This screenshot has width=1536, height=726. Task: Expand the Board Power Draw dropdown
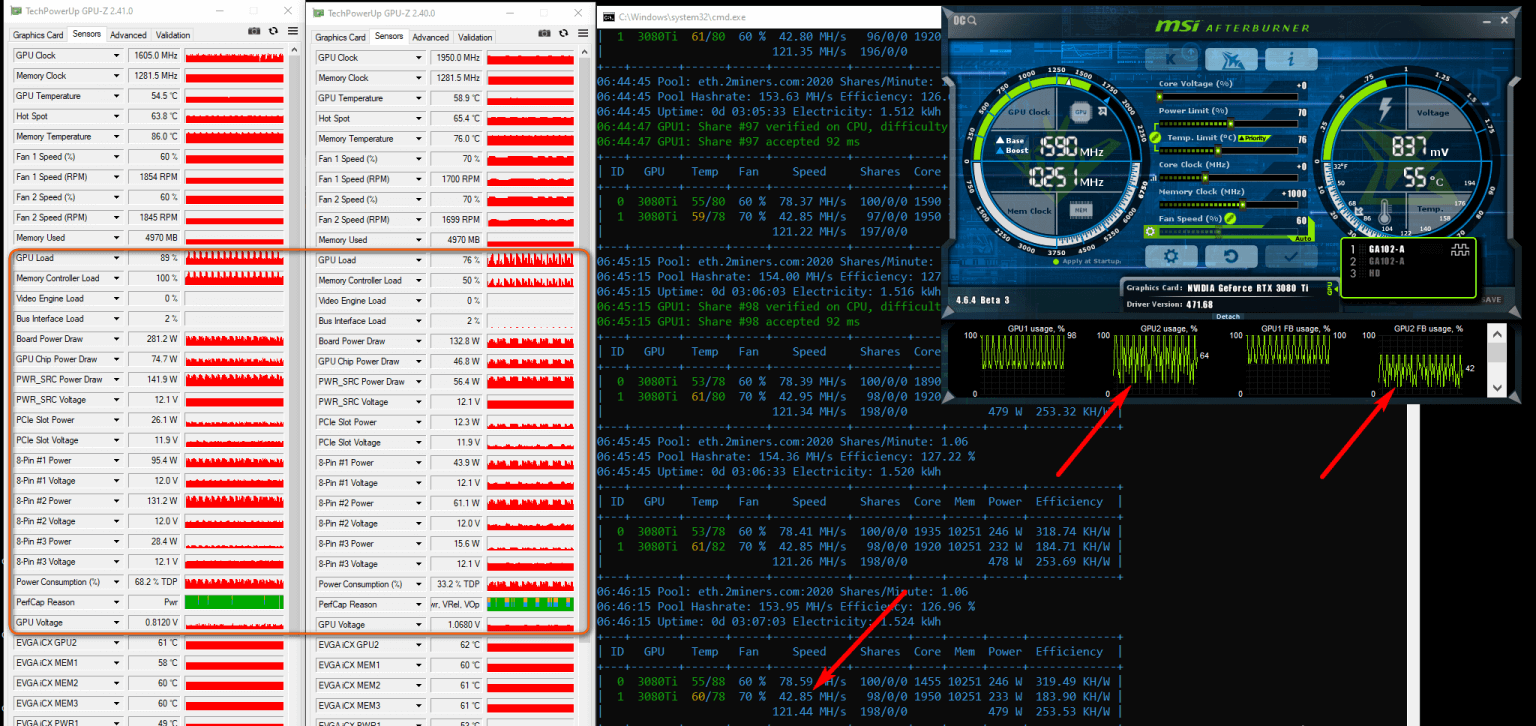coord(114,339)
